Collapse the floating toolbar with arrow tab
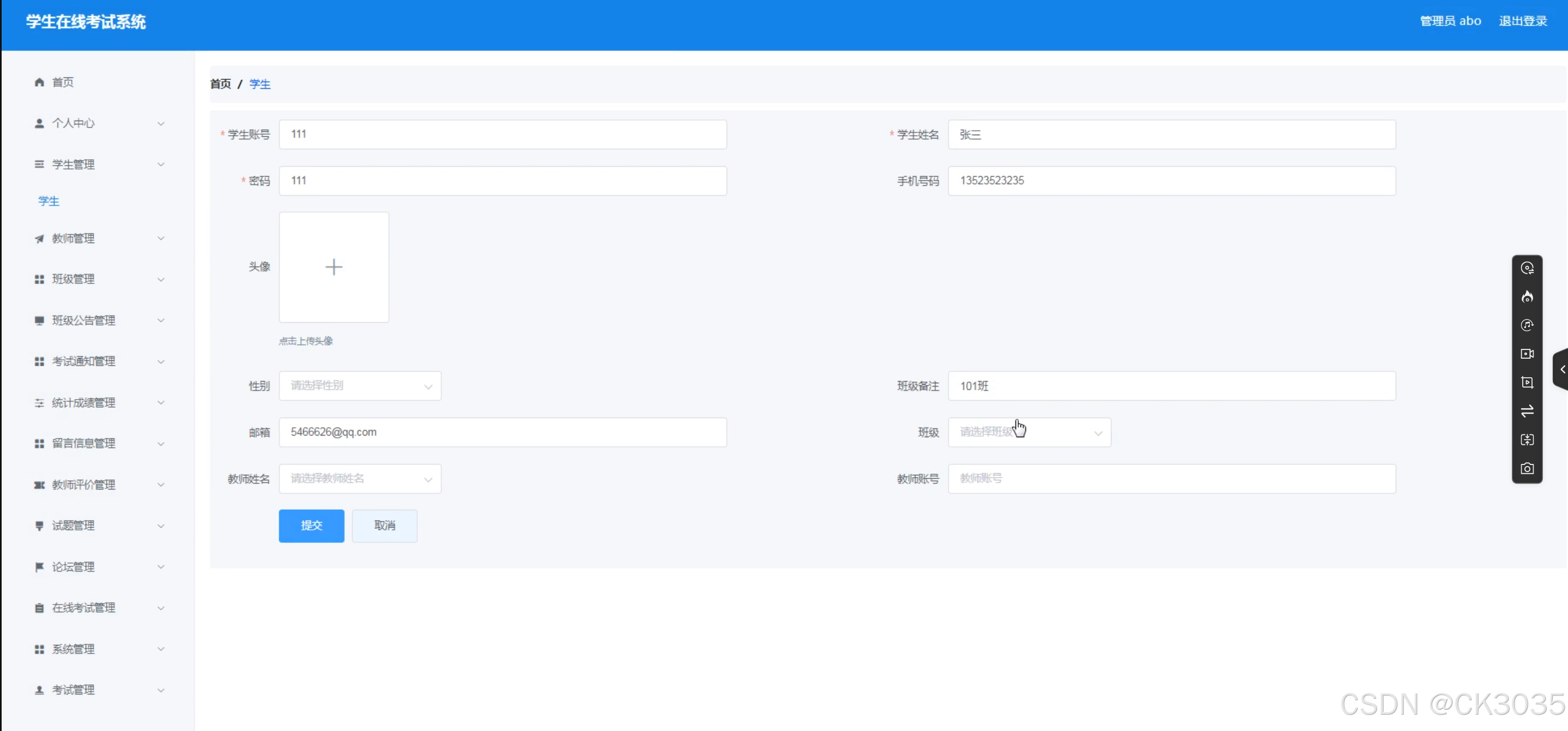The height and width of the screenshot is (731, 1568). (1561, 369)
